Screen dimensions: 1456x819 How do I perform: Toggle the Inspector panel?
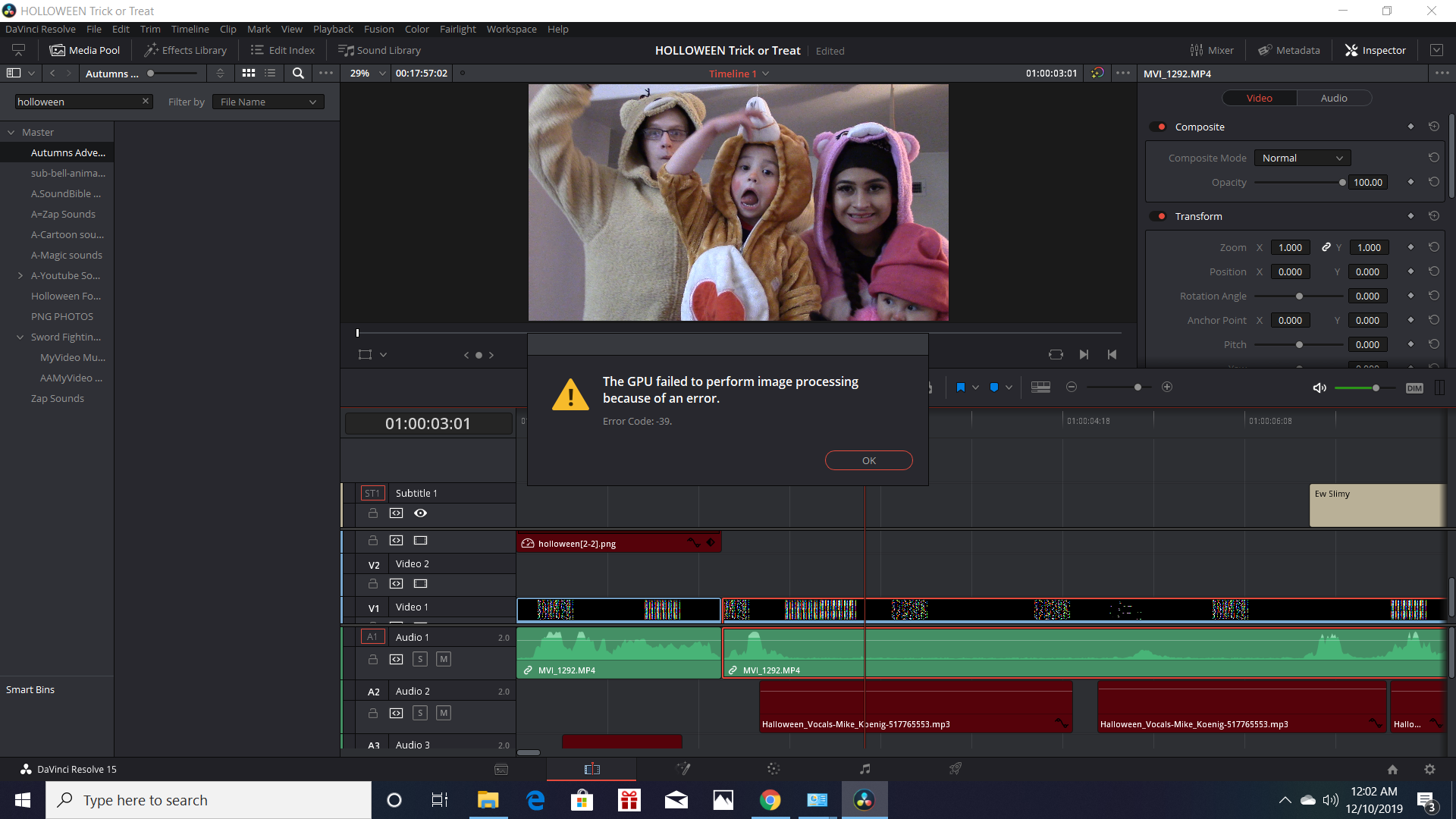click(x=1376, y=50)
